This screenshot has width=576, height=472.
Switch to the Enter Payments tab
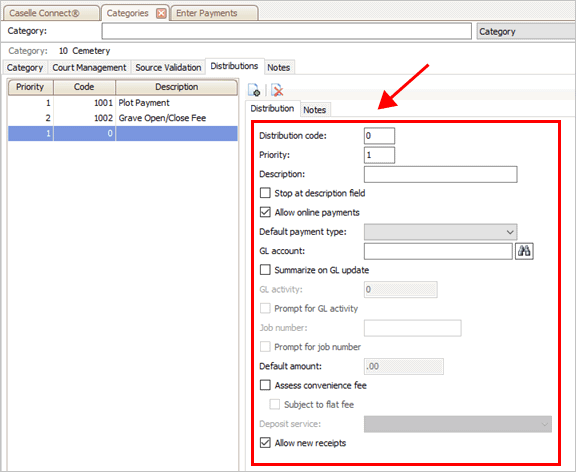[207, 13]
